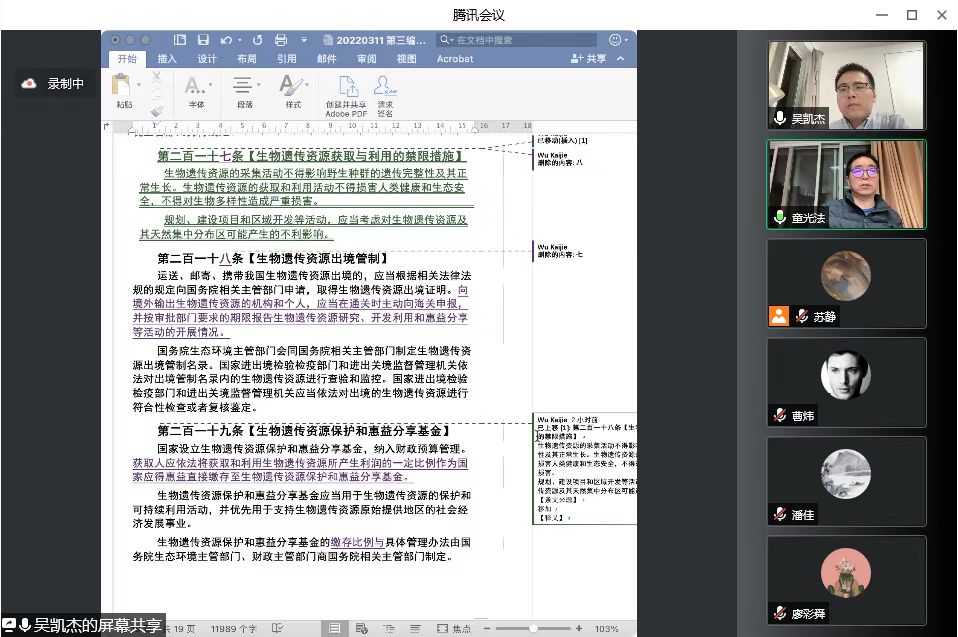Switch to Web Layout view in status bar

point(361,628)
